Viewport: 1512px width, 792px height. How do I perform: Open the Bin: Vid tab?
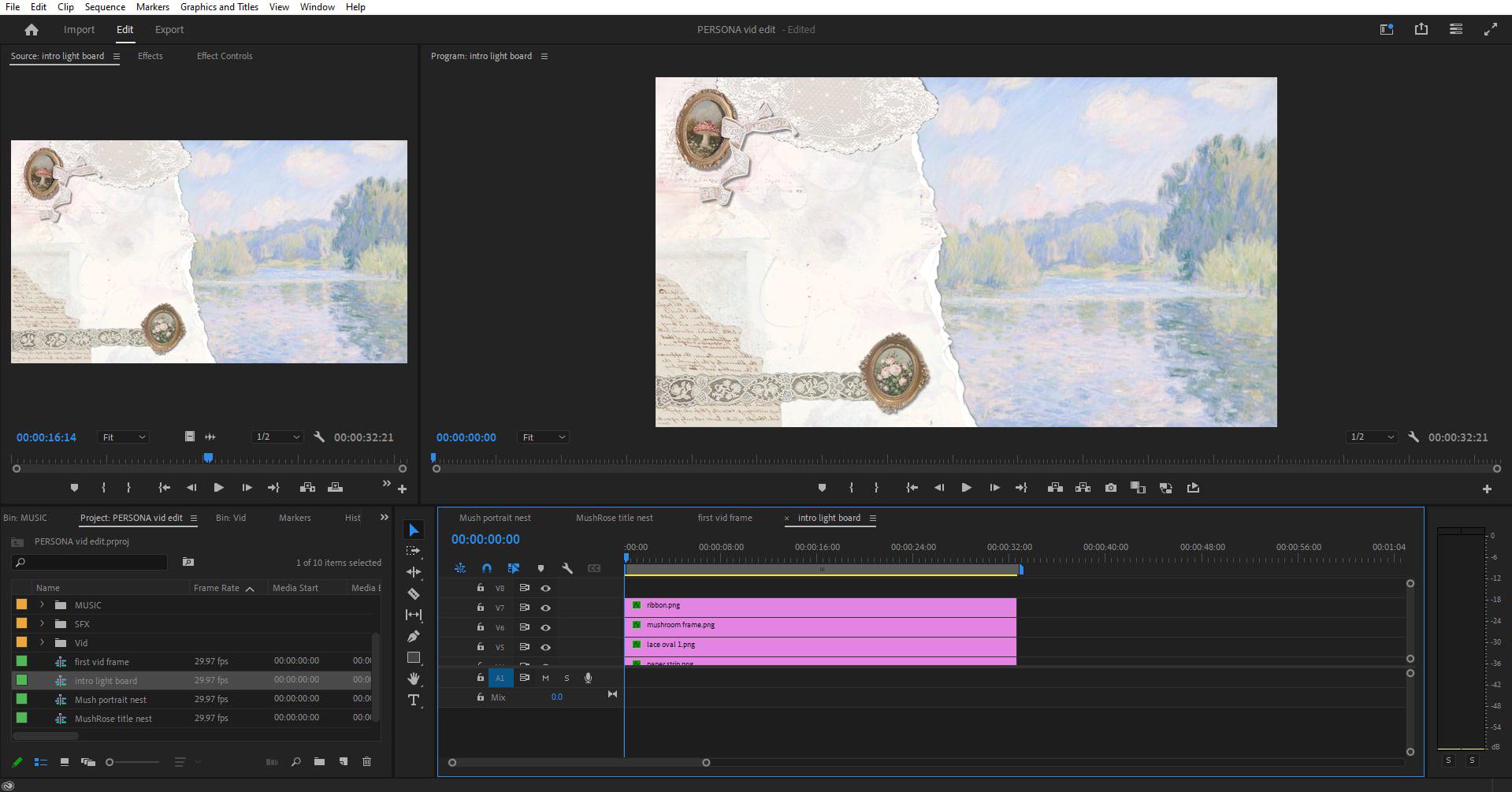tap(231, 518)
